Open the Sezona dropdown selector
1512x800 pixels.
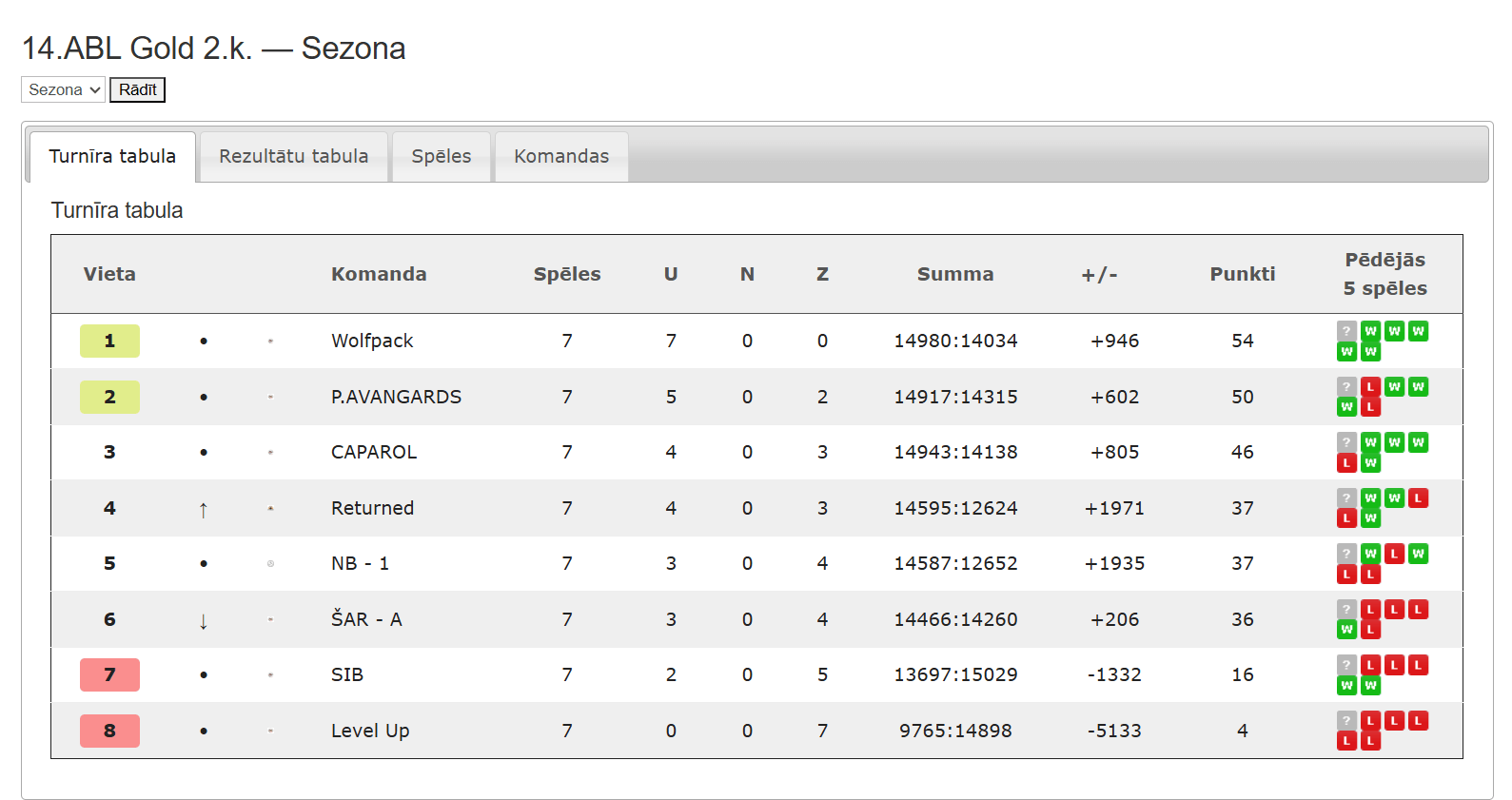tap(64, 89)
